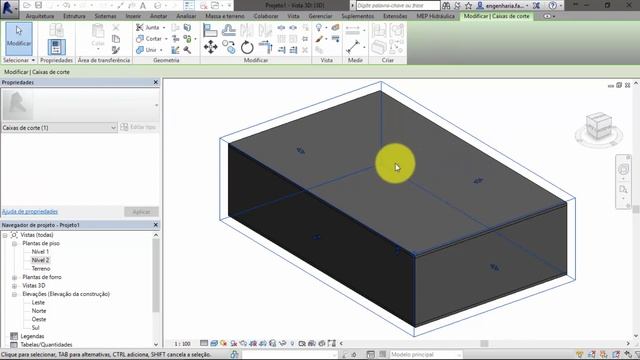Collapse the Plantas de piso node

pos(14,244)
